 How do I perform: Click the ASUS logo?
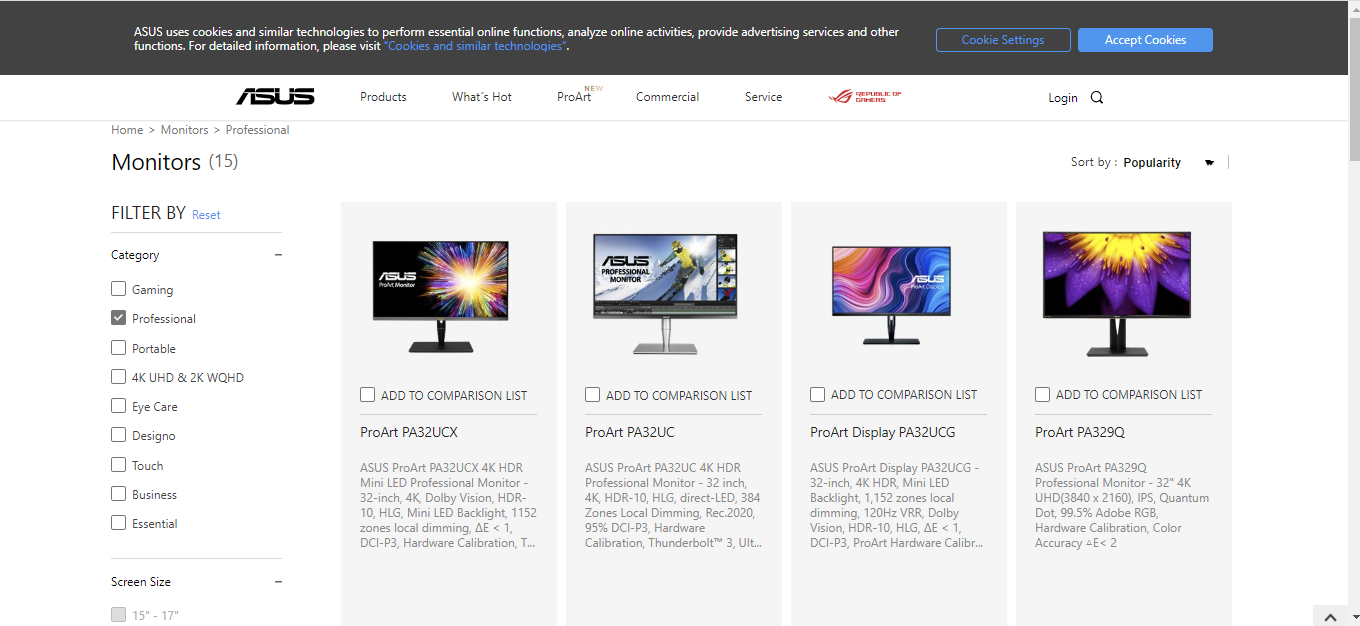(275, 97)
